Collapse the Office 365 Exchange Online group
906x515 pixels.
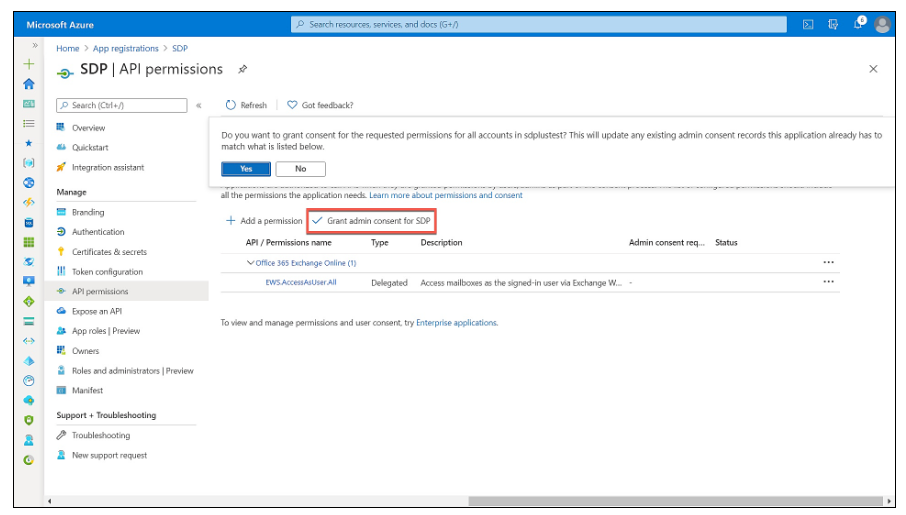[x=250, y=263]
